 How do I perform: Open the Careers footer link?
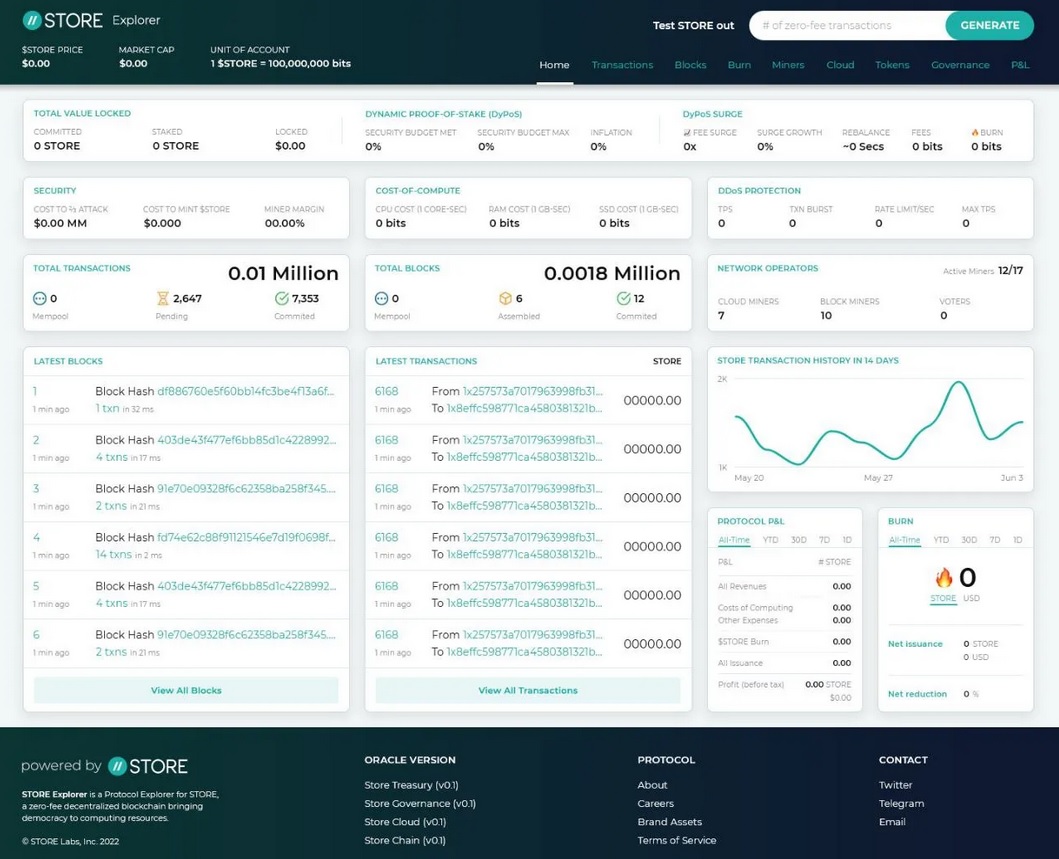656,804
